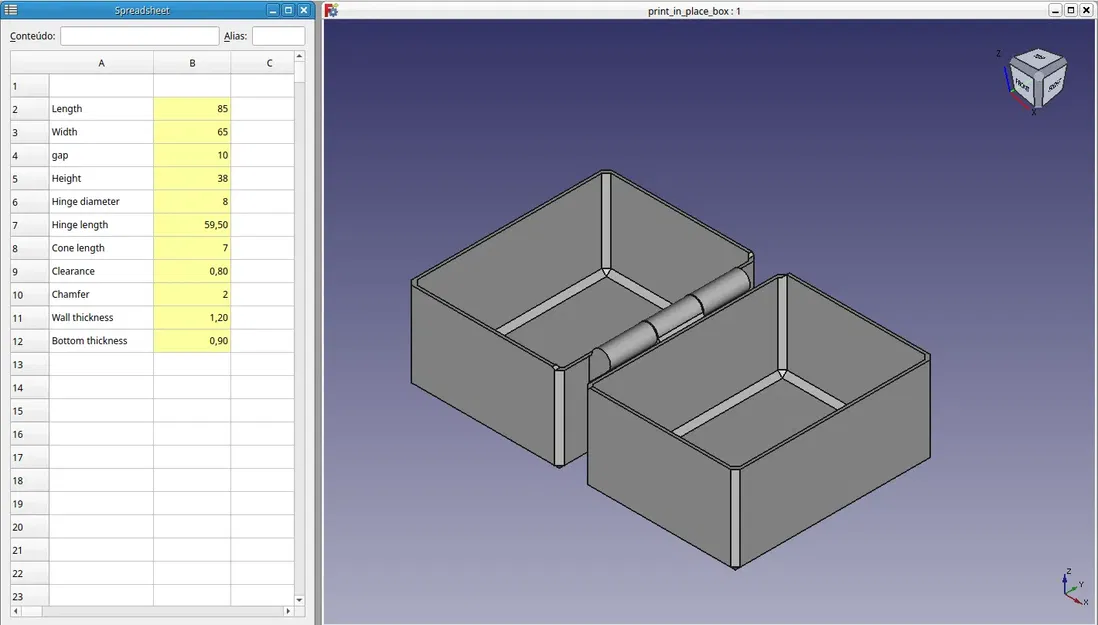The image size is (1098, 625).
Task: Select the gap value 10 cell
Action: [x=192, y=155]
